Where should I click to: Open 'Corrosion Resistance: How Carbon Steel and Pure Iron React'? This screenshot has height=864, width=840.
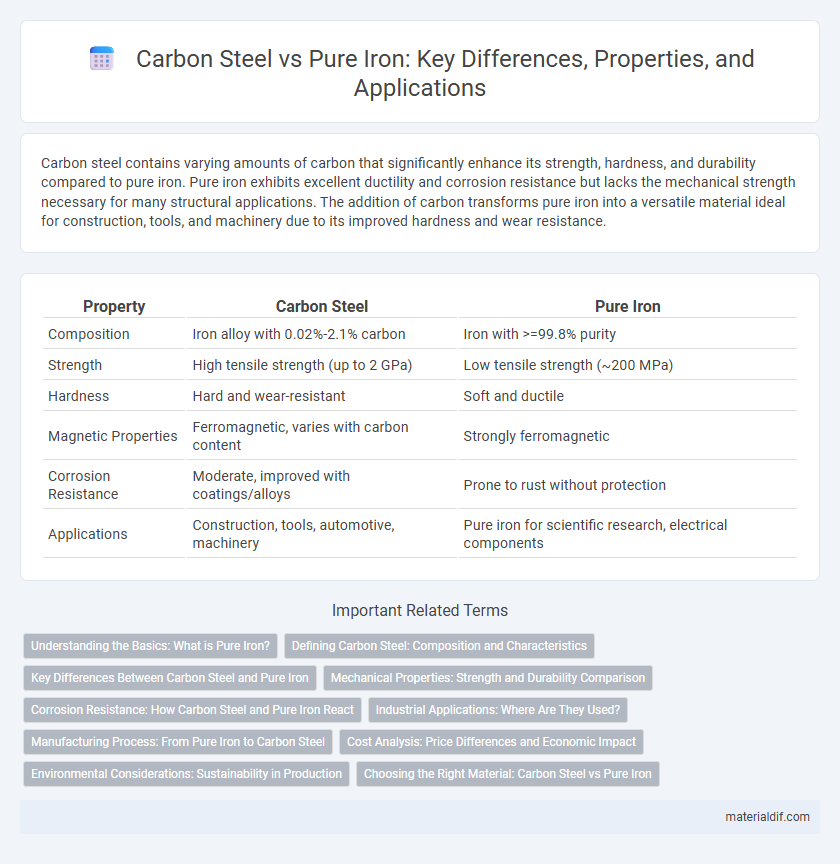(x=192, y=710)
